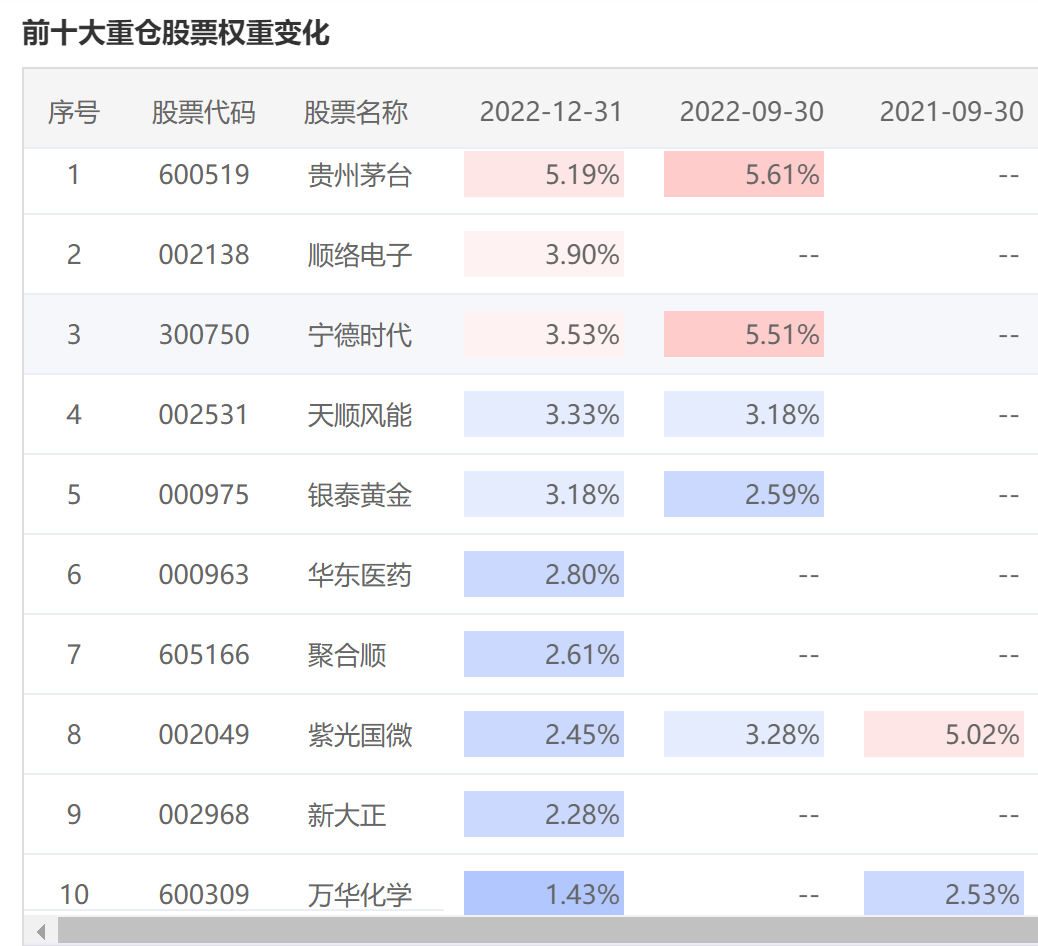Click stock code 002968

(204, 814)
